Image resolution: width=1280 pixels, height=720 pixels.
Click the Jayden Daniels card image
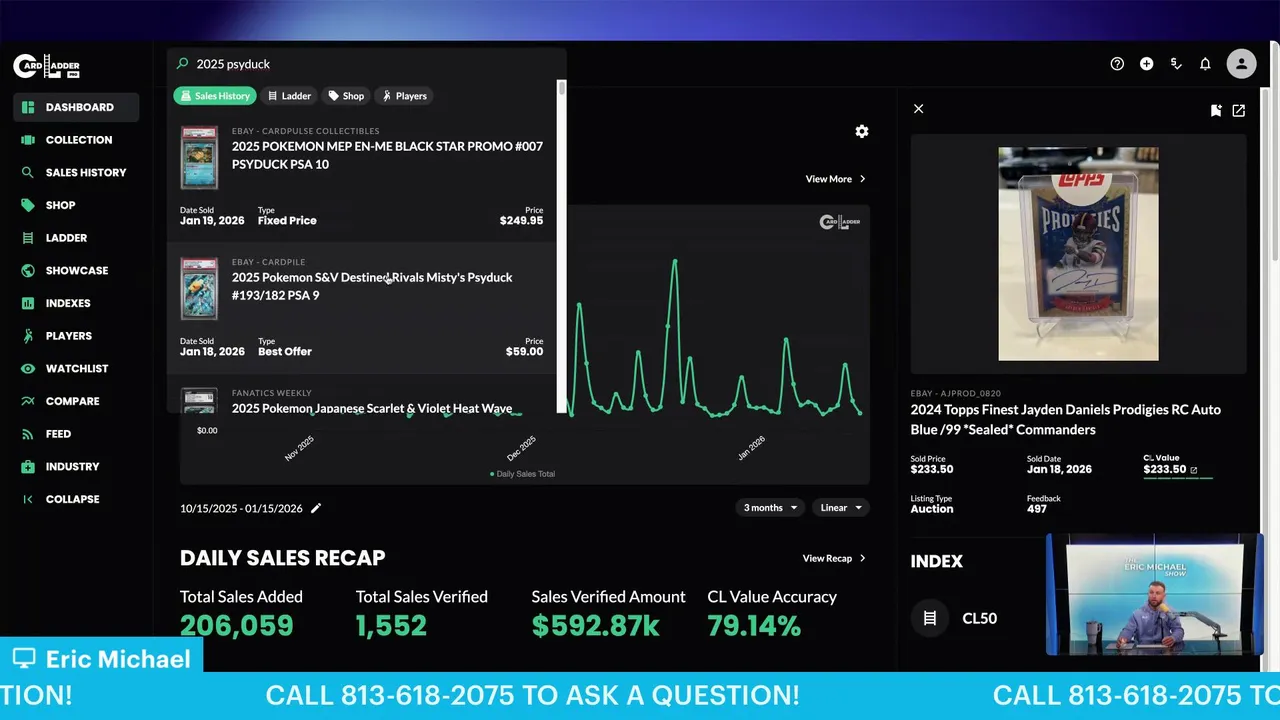click(1078, 254)
